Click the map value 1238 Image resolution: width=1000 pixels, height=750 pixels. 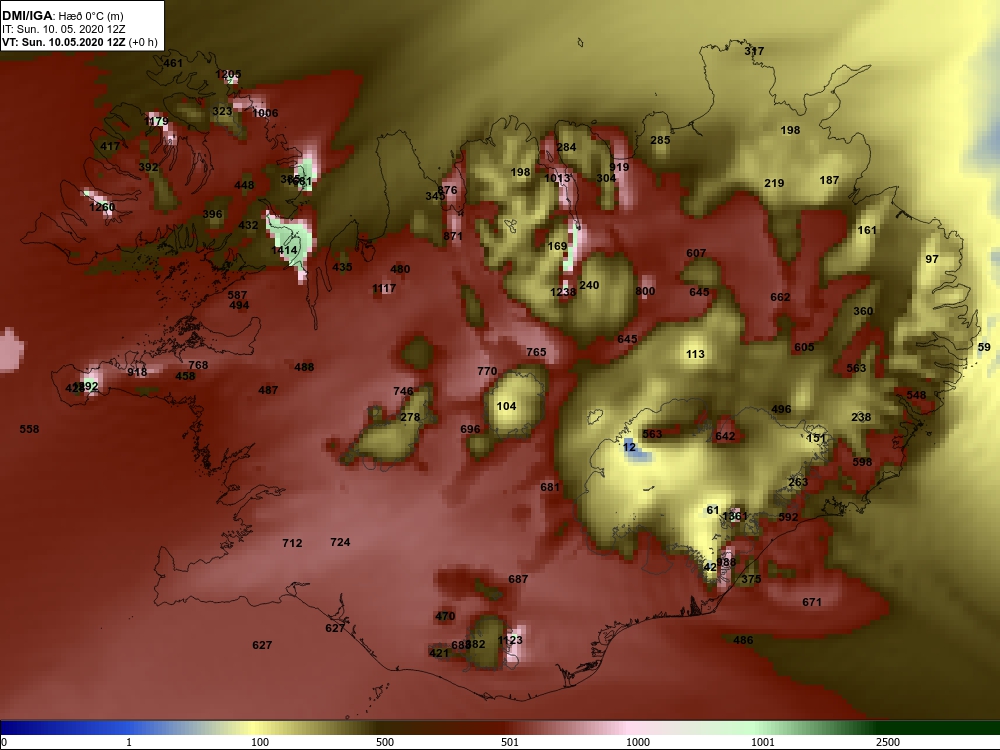pos(563,292)
